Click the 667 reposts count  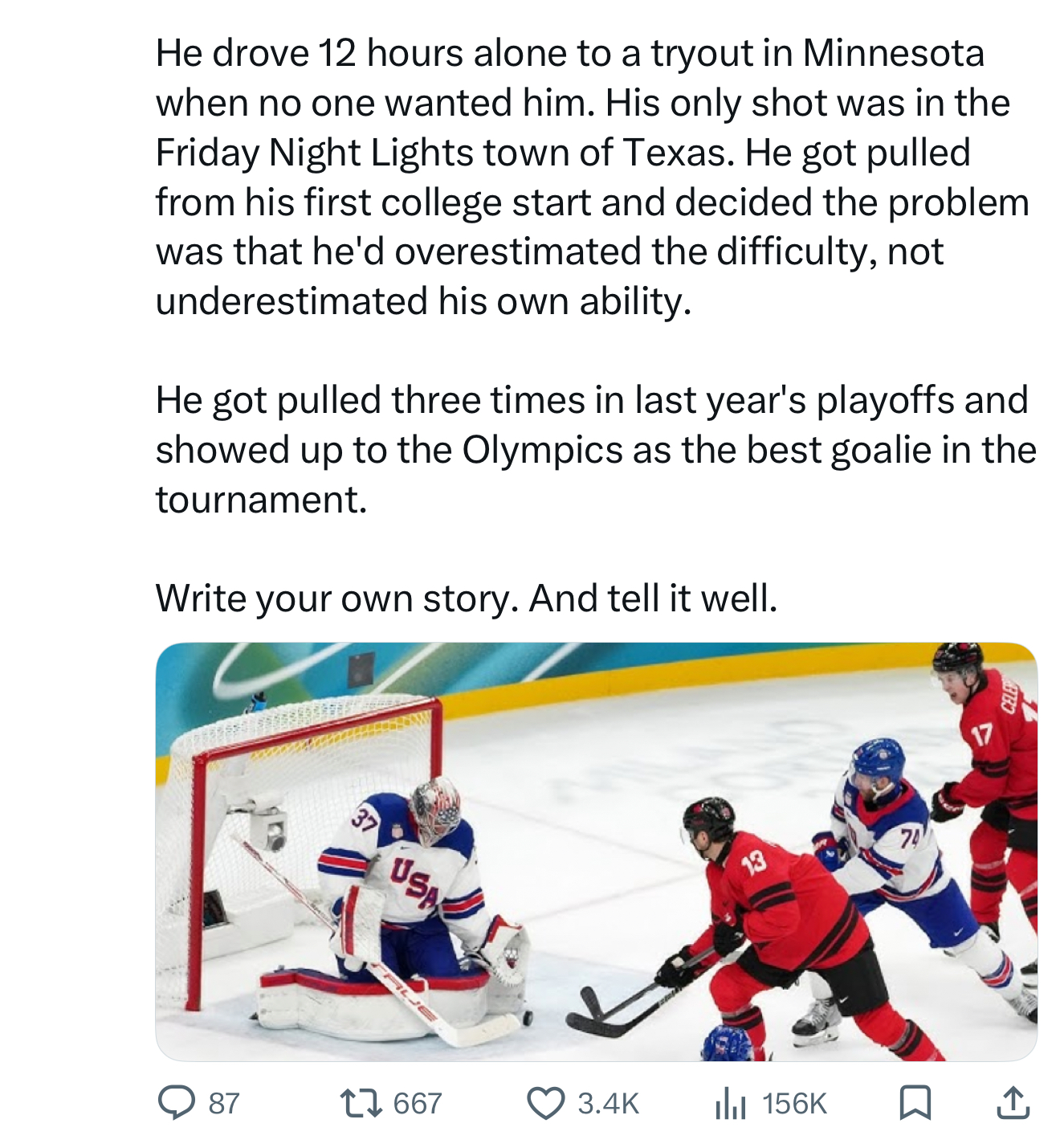pos(418,1103)
